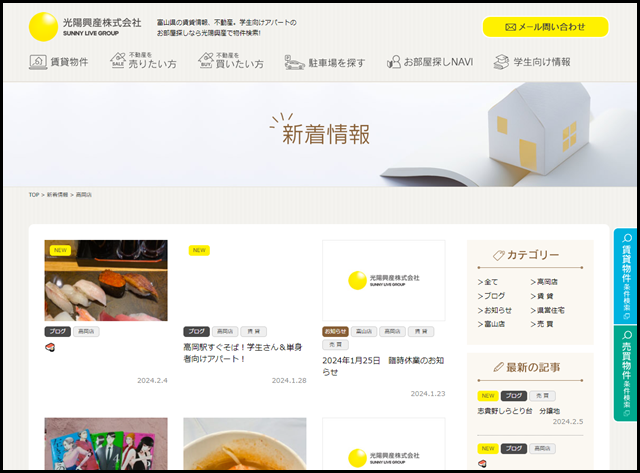Open the お部屋探しNAVI menu item
640x473 pixels.
coord(430,62)
